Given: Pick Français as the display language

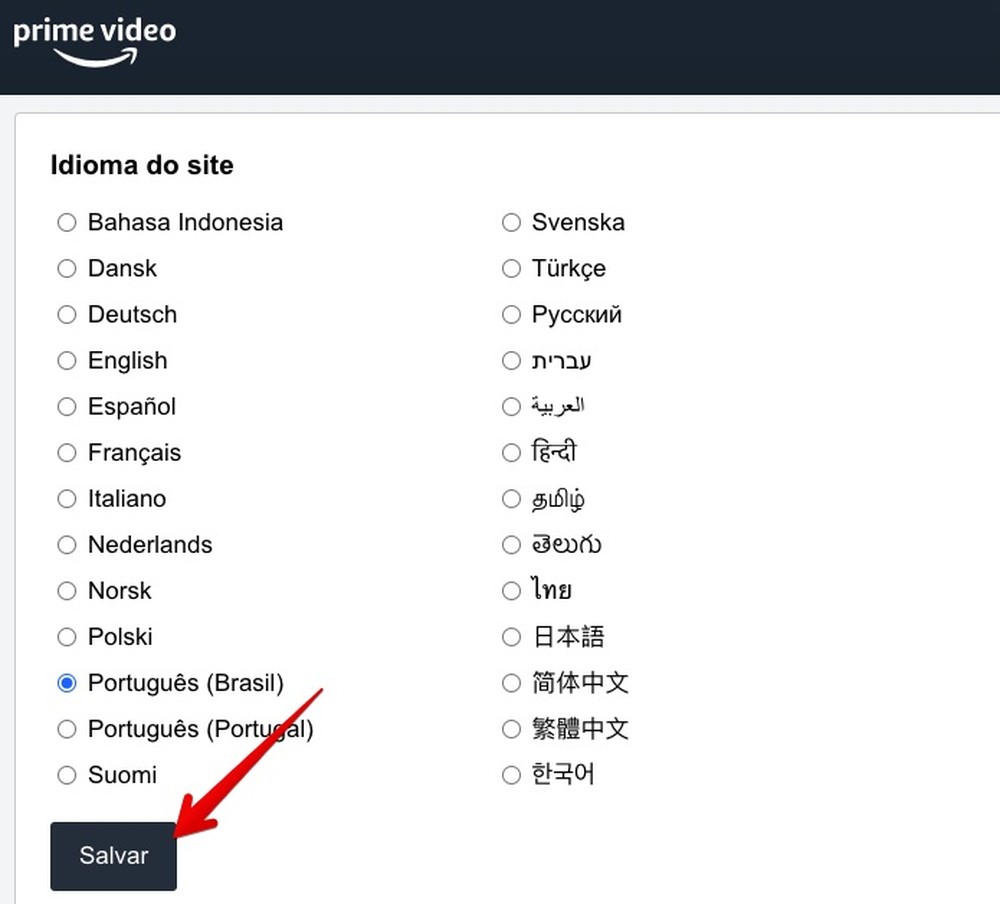Looking at the screenshot, I should (67, 453).
